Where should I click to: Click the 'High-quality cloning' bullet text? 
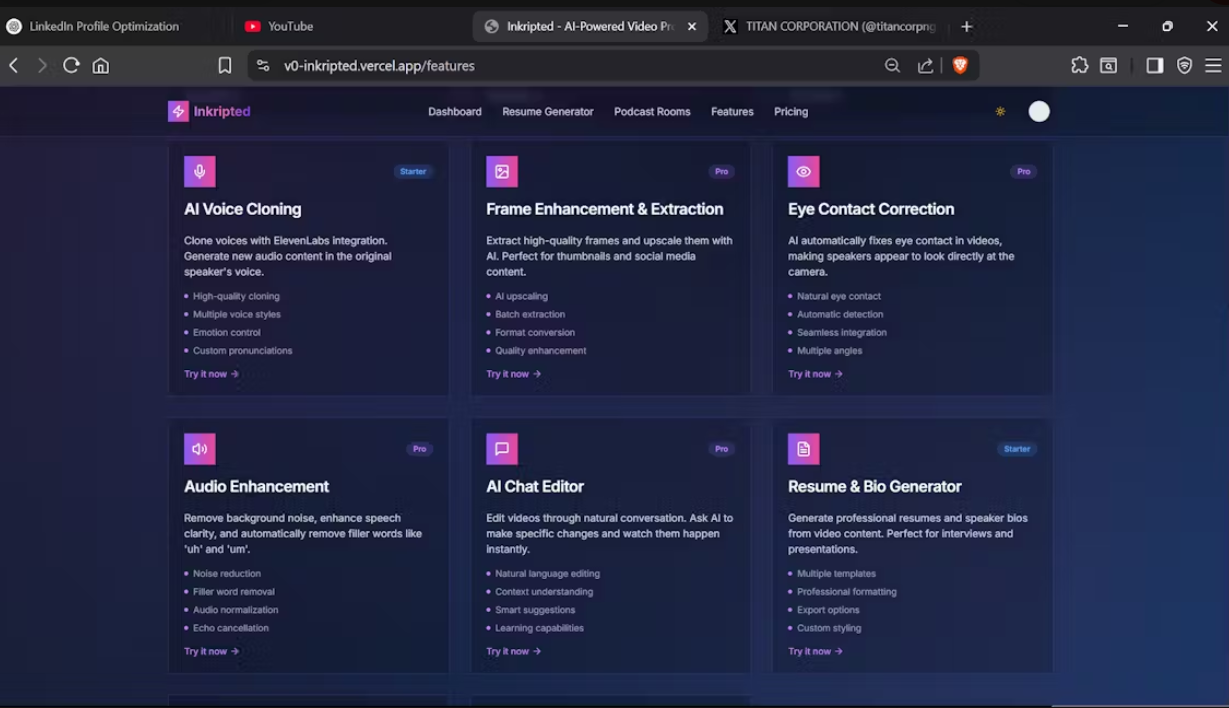[236, 296]
